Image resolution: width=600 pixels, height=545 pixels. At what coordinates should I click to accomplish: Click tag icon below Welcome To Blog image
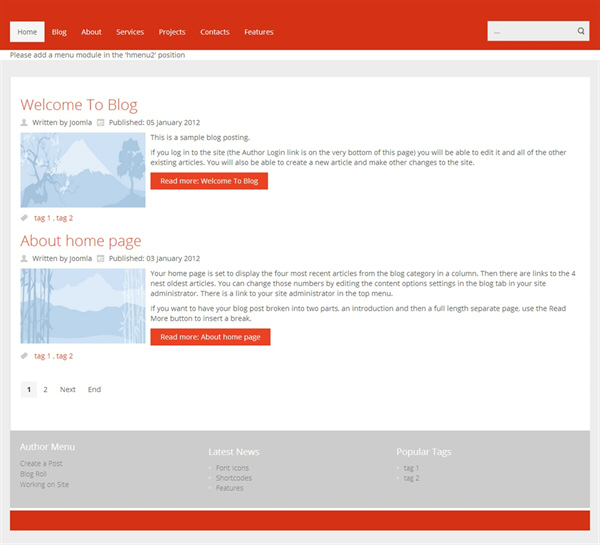24,218
